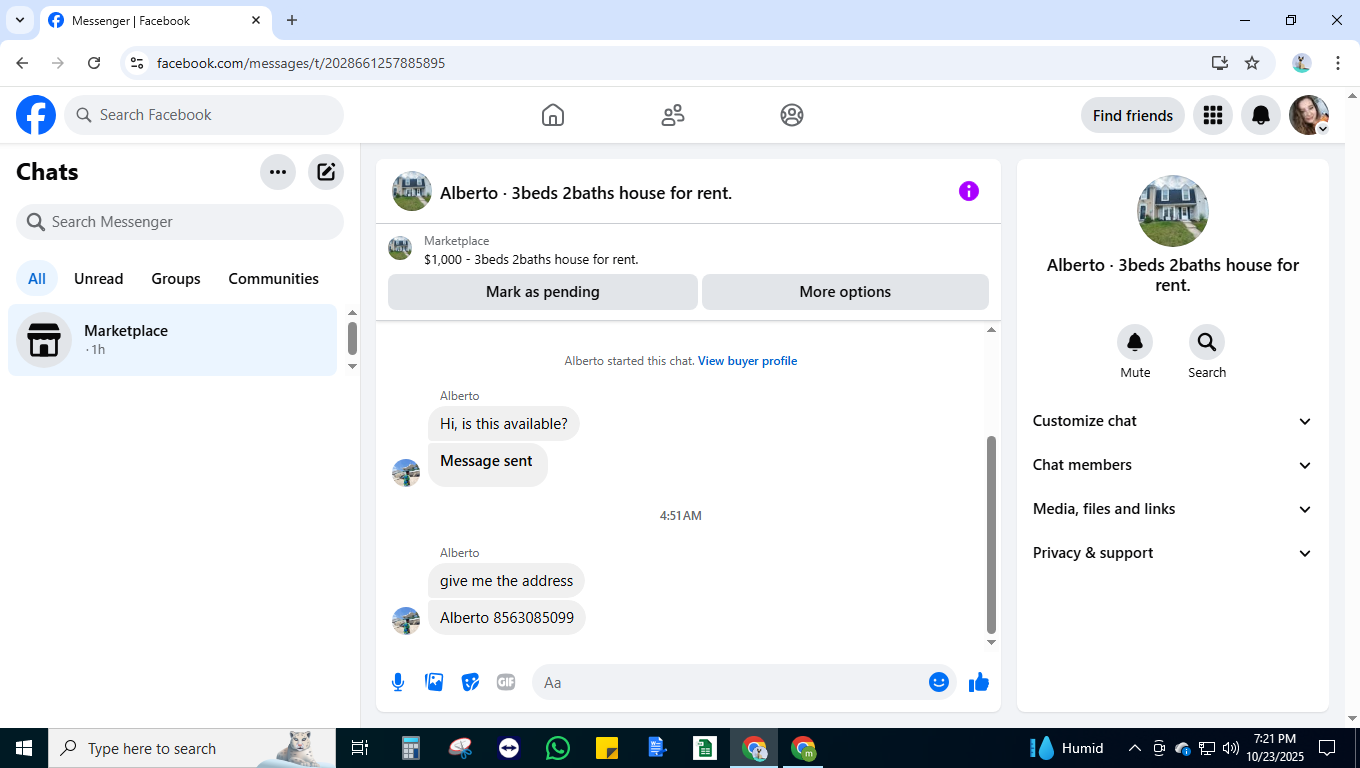Viewport: 1360px width, 768px height.
Task: Click Find friends button
Action: coord(1133,115)
